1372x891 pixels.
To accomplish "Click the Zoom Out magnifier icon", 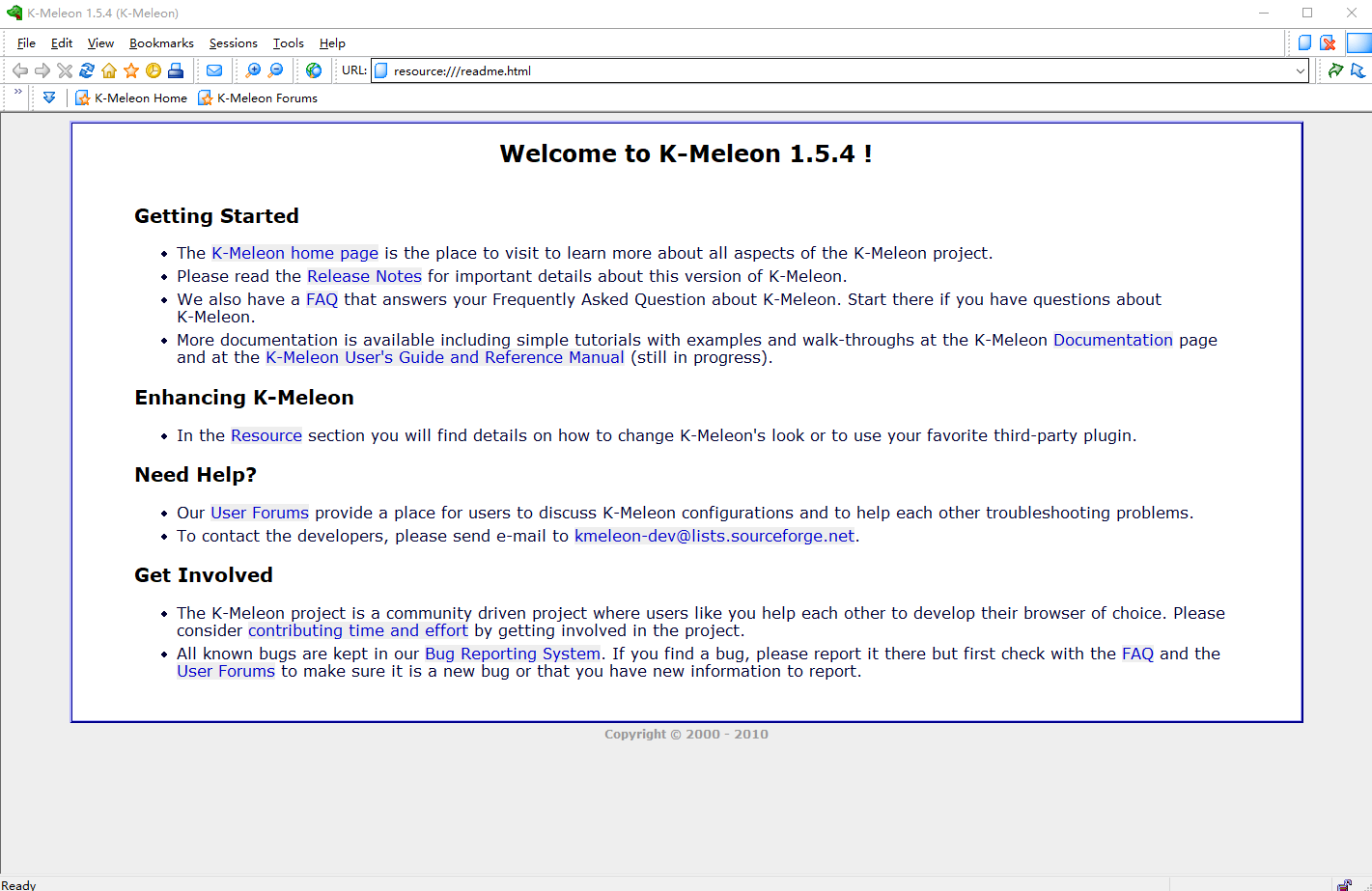I will (x=276, y=70).
